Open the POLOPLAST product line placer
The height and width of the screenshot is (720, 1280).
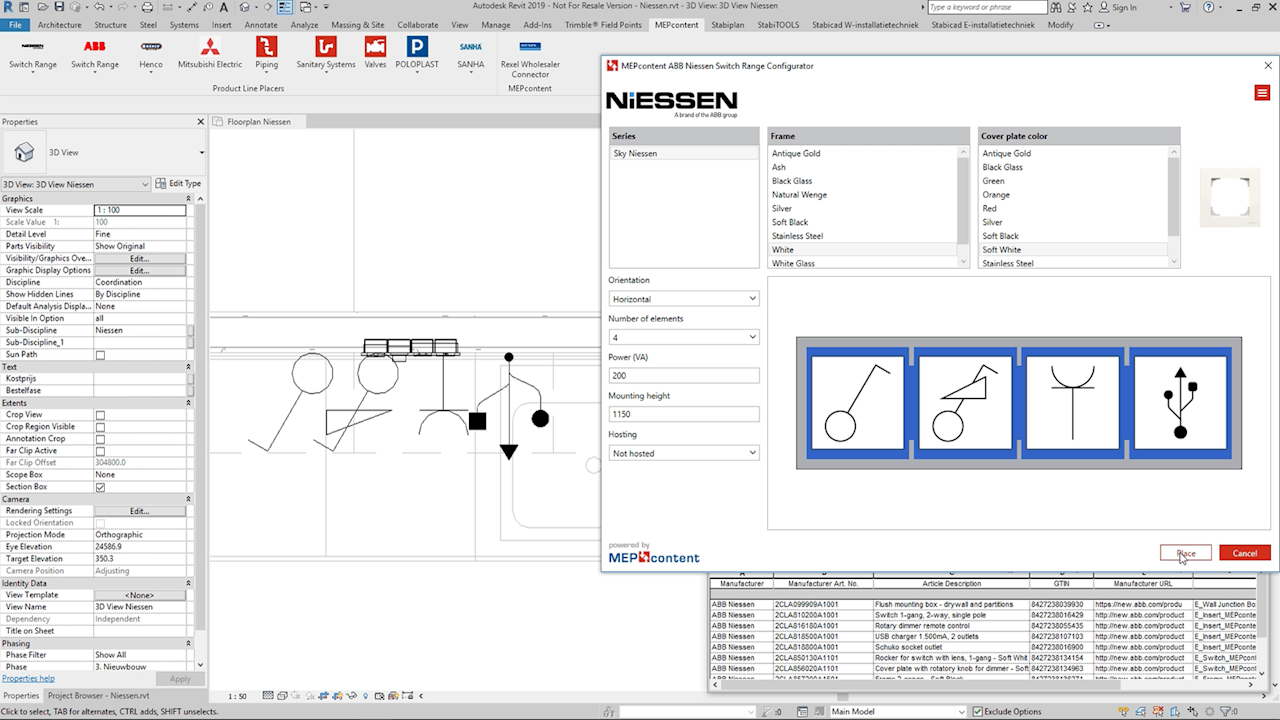point(417,53)
